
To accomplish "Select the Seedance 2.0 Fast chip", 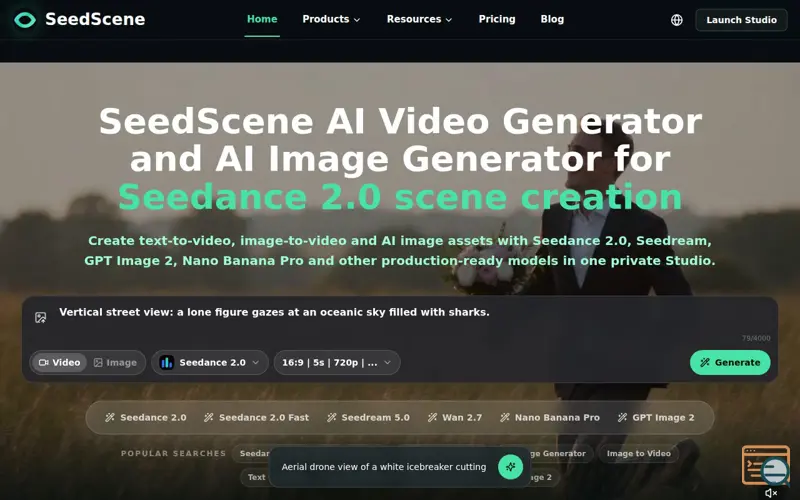I will coord(257,417).
